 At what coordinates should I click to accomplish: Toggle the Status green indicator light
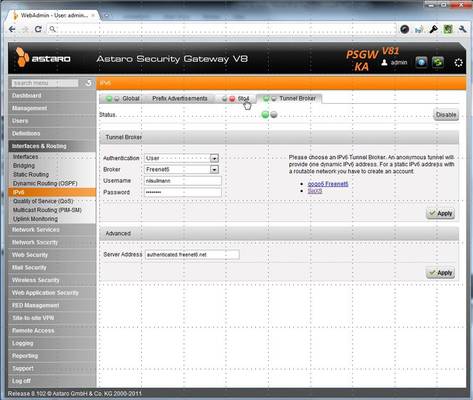(265, 115)
